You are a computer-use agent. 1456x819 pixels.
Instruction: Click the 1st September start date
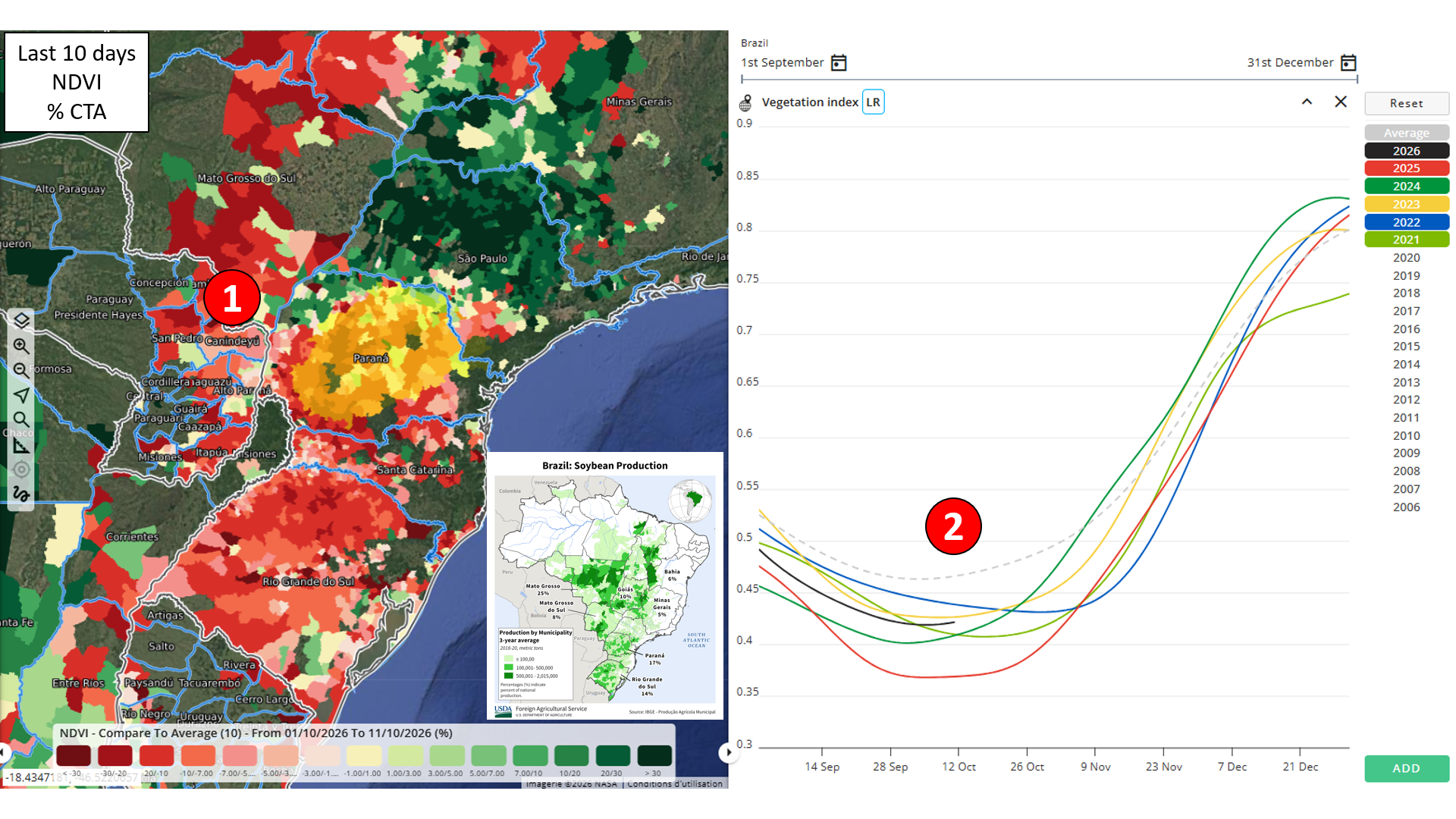point(782,63)
